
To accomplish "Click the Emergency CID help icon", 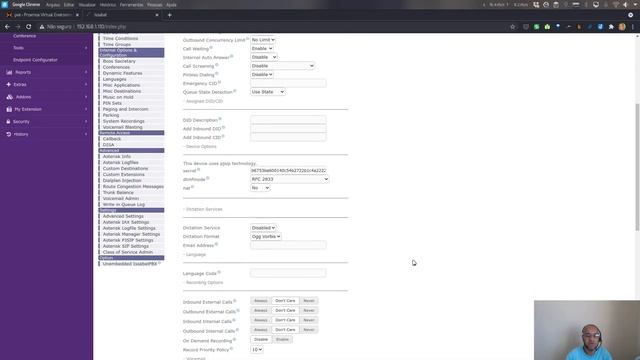I will (219, 82).
